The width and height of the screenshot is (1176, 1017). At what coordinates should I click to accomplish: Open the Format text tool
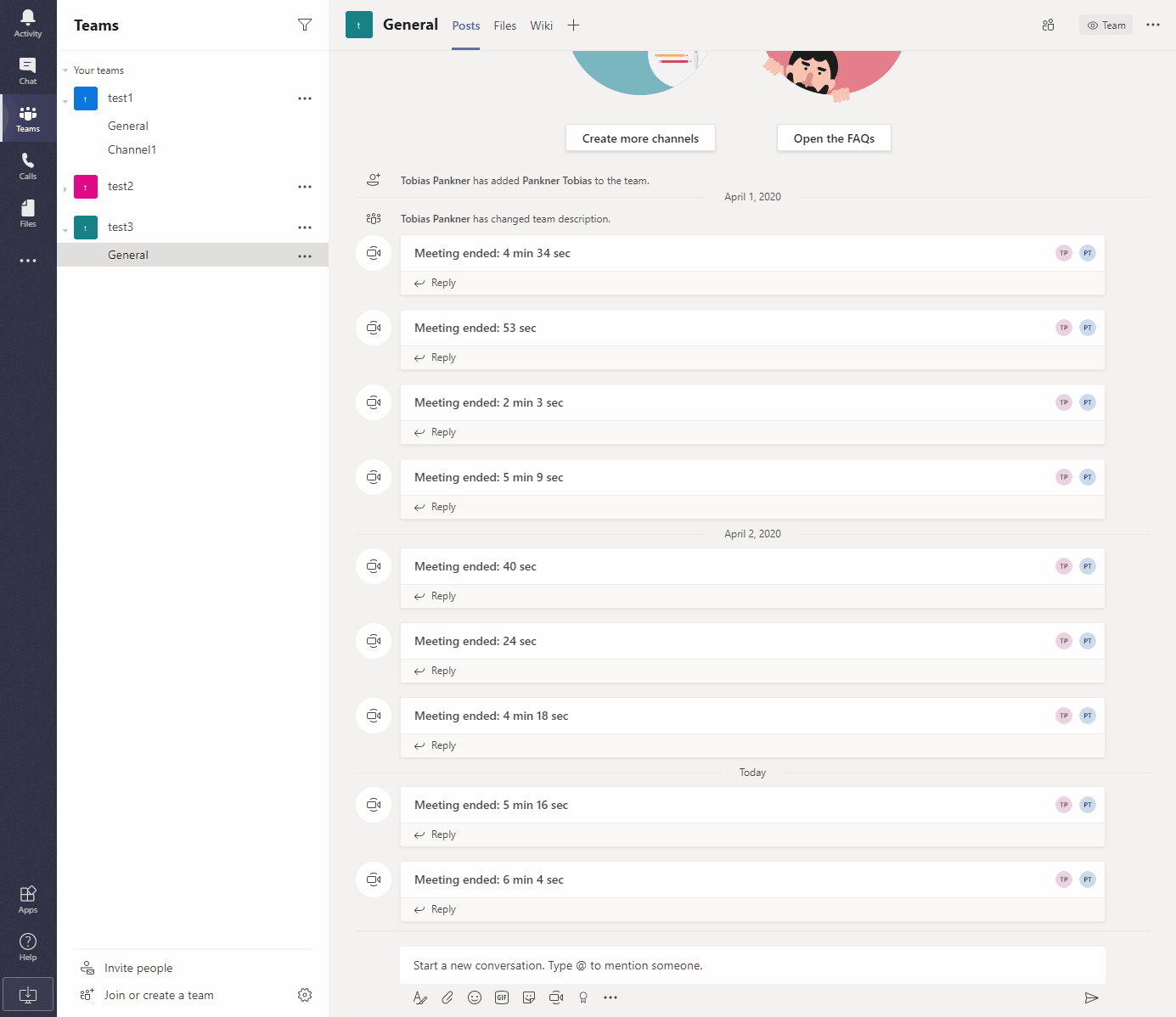coord(420,997)
